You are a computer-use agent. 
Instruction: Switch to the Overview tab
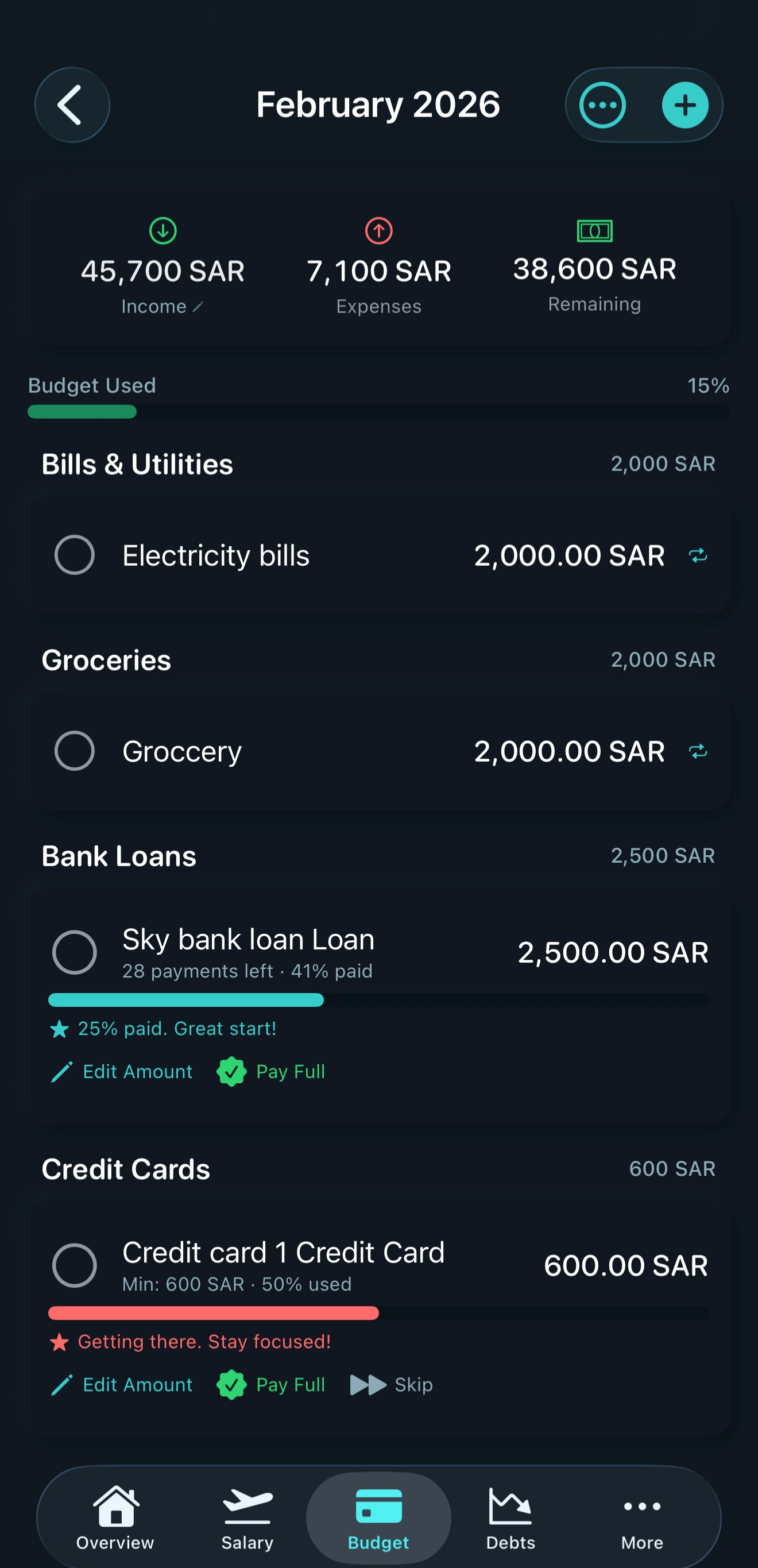(x=115, y=1517)
